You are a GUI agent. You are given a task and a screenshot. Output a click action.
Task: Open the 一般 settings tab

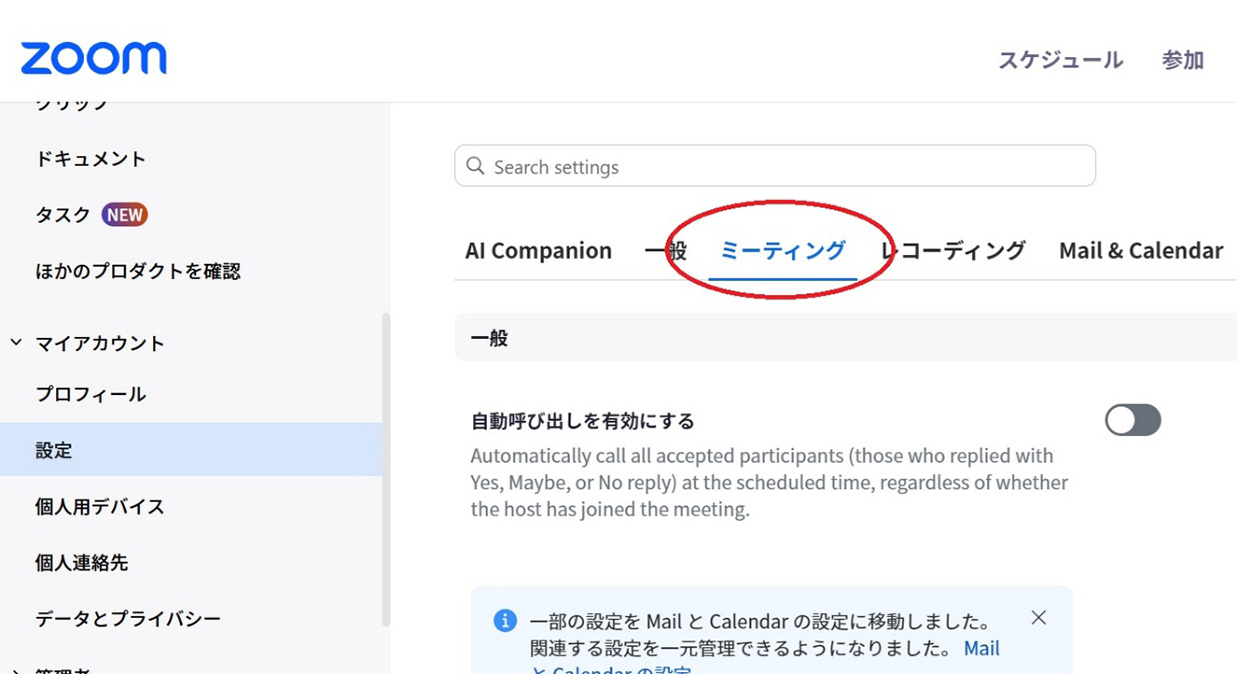(665, 251)
